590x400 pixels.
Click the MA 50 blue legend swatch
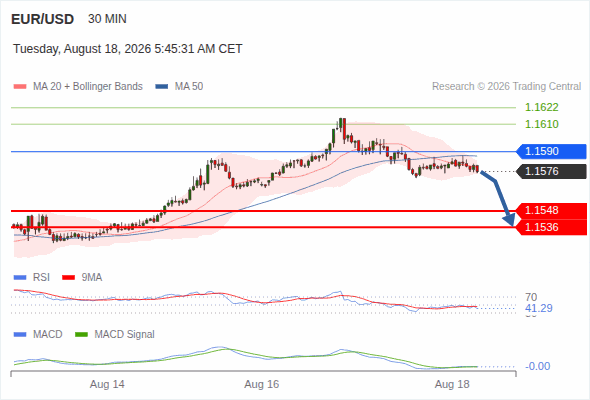click(x=162, y=87)
